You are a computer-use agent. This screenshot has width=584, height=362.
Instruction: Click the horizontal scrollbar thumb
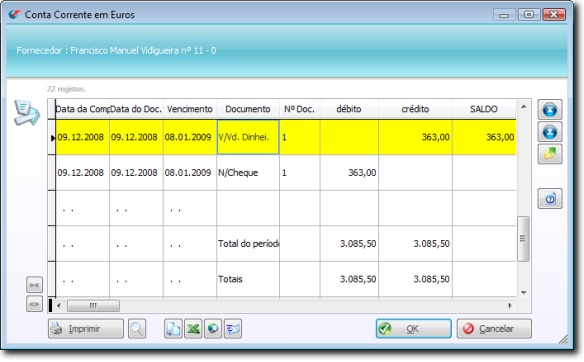(x=93, y=306)
